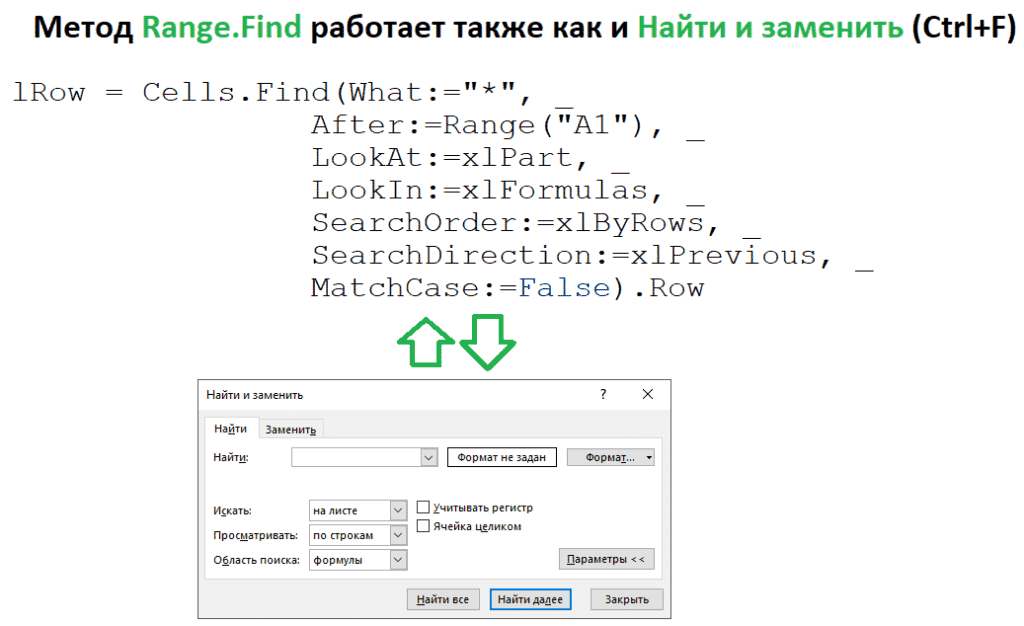
Task: Select the Найти tab
Action: (232, 428)
